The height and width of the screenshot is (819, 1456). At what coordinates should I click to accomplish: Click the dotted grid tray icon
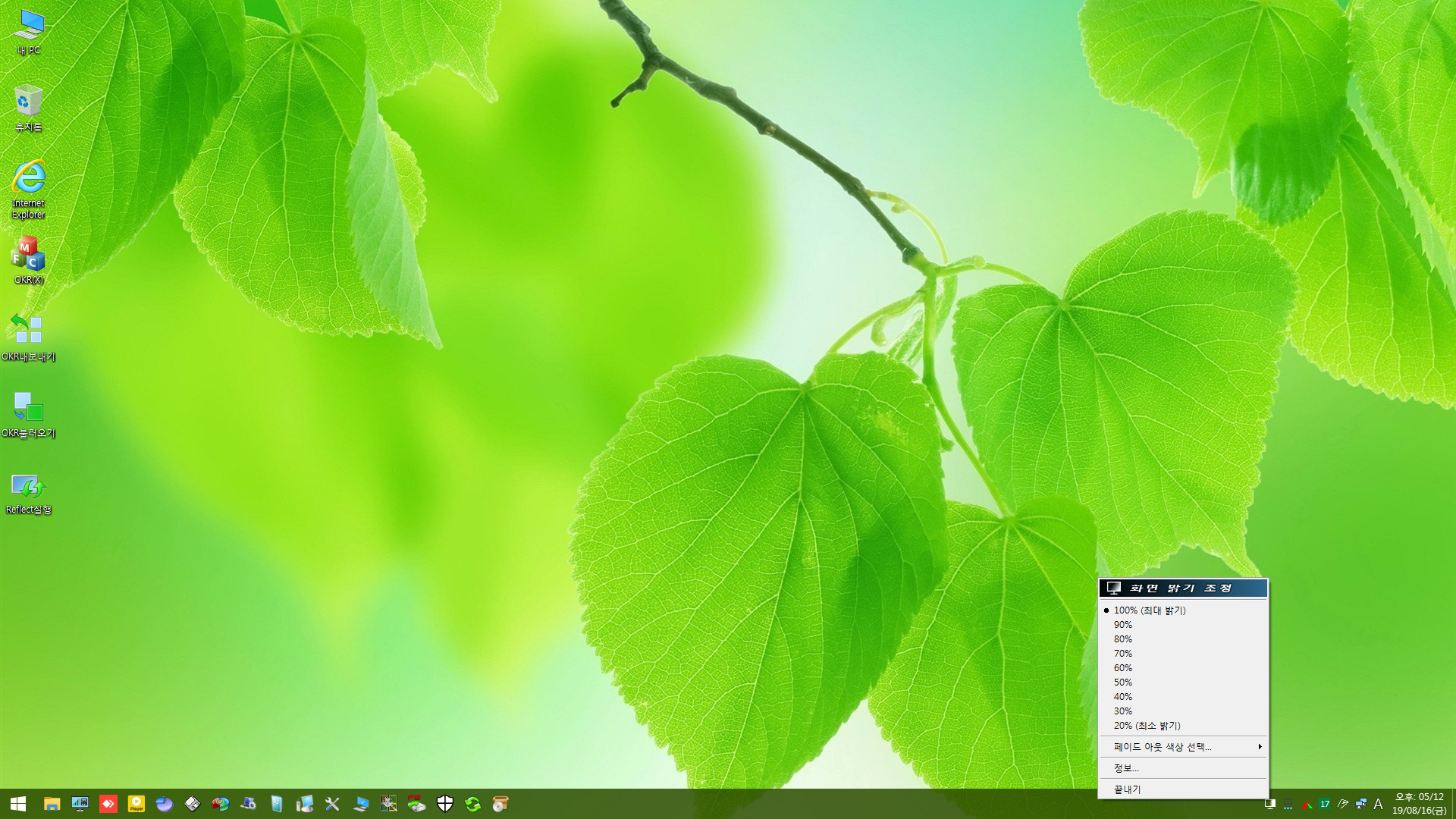[1288, 804]
